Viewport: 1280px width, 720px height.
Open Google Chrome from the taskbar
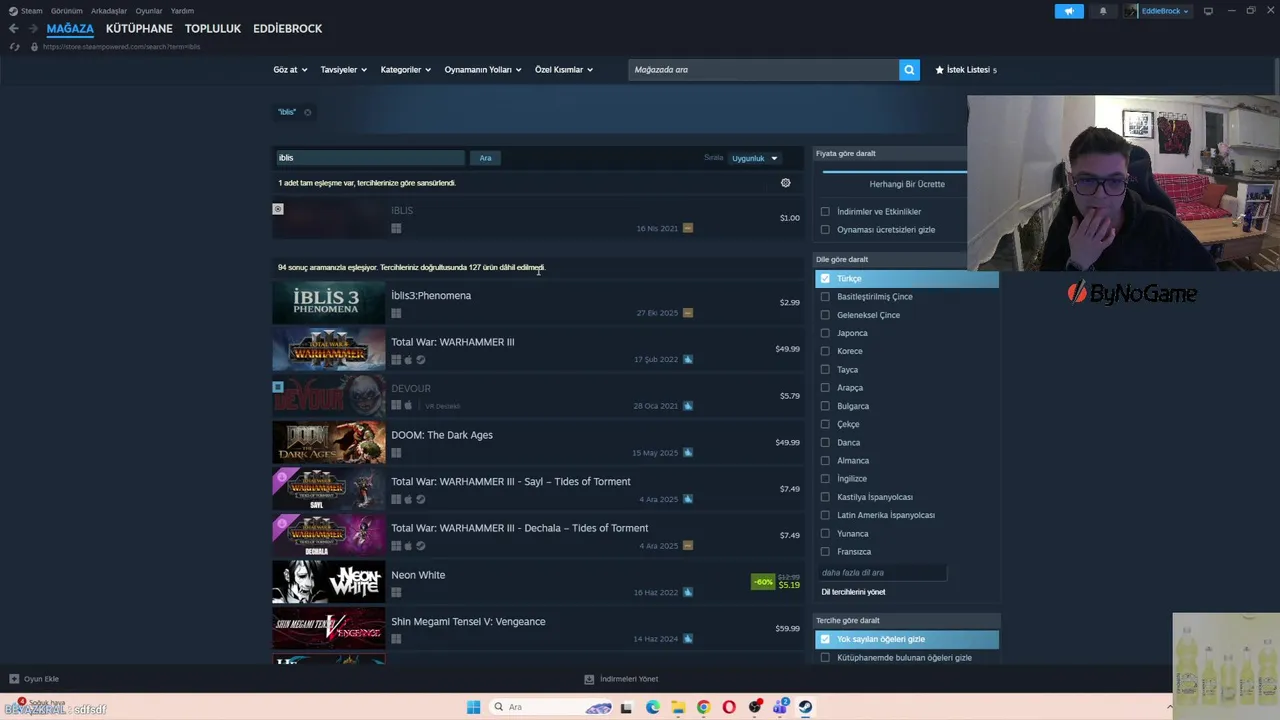(703, 707)
